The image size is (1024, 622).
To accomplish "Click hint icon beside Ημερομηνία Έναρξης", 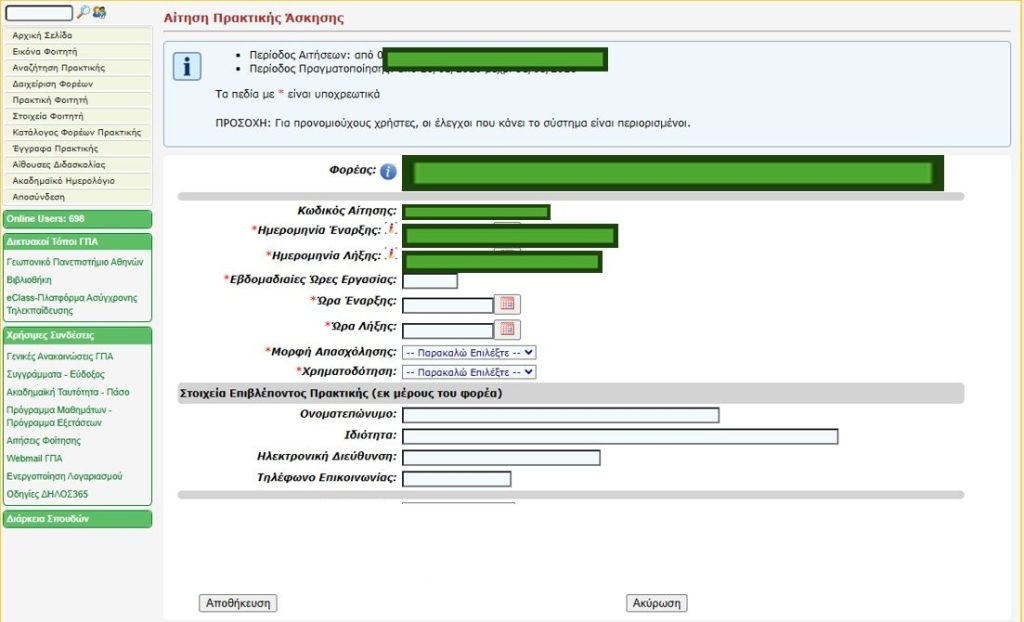I will [392, 229].
